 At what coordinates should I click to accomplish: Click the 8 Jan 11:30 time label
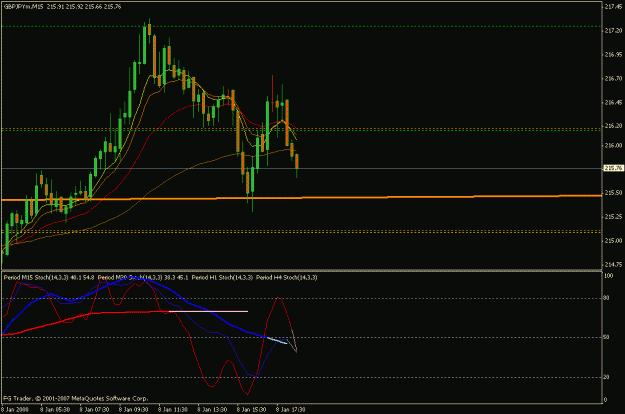[173, 409]
